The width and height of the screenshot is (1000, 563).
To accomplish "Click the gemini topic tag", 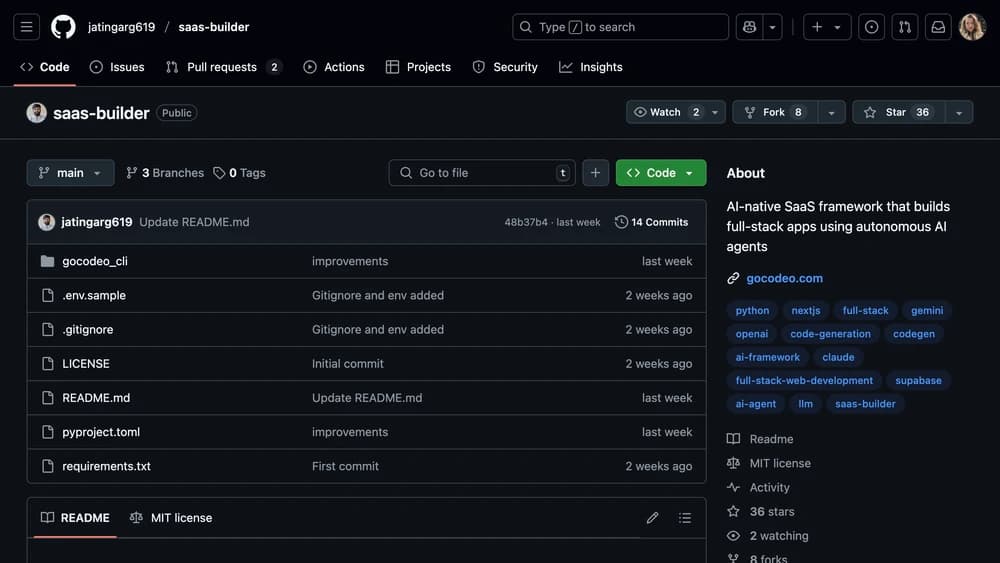I will coord(927,311).
